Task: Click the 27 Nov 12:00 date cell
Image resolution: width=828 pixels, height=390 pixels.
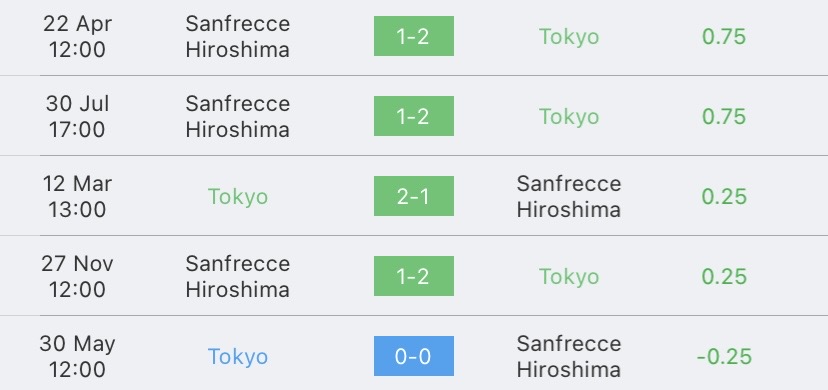Action: pos(77,276)
